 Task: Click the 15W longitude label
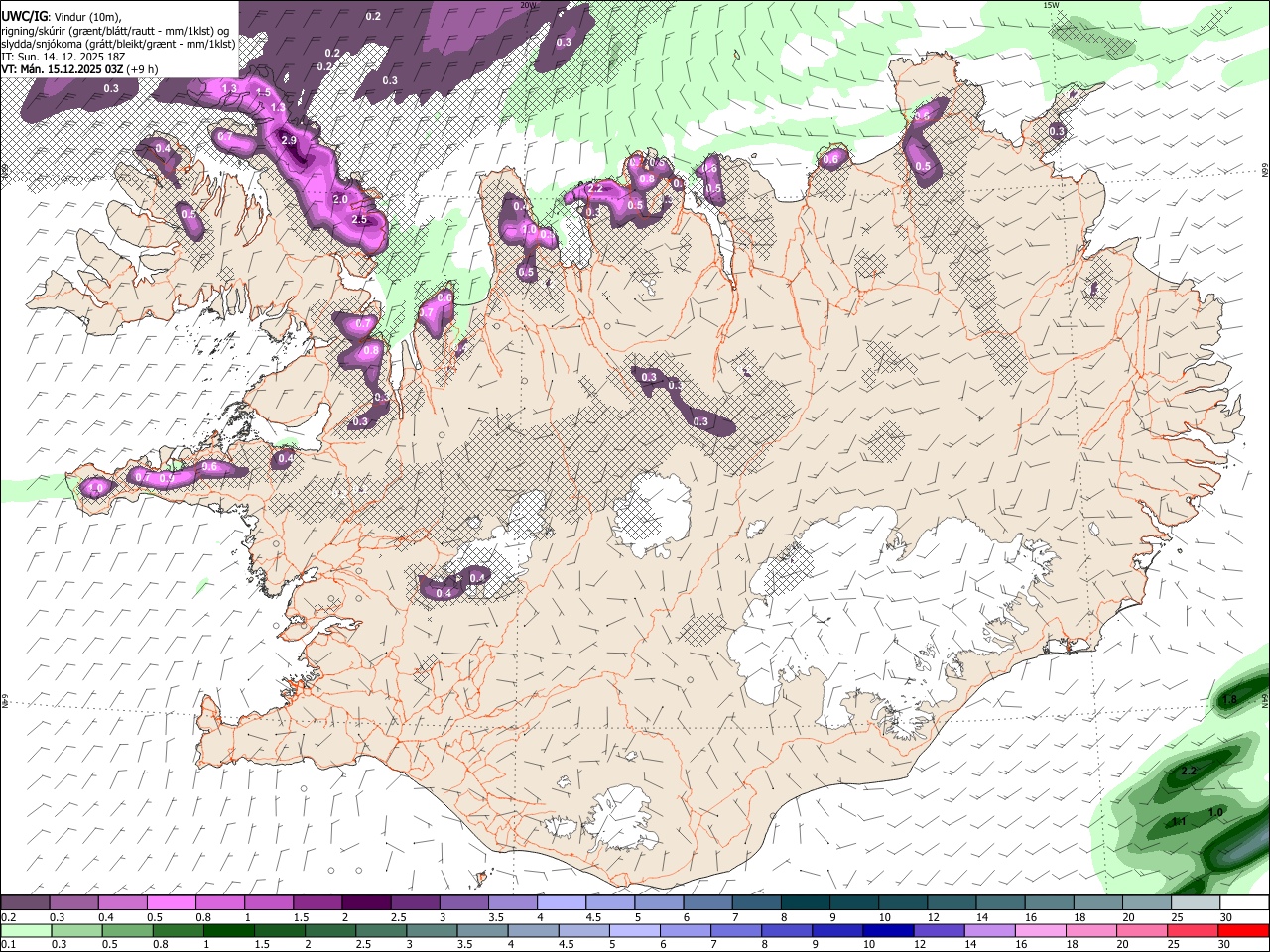point(1051,5)
